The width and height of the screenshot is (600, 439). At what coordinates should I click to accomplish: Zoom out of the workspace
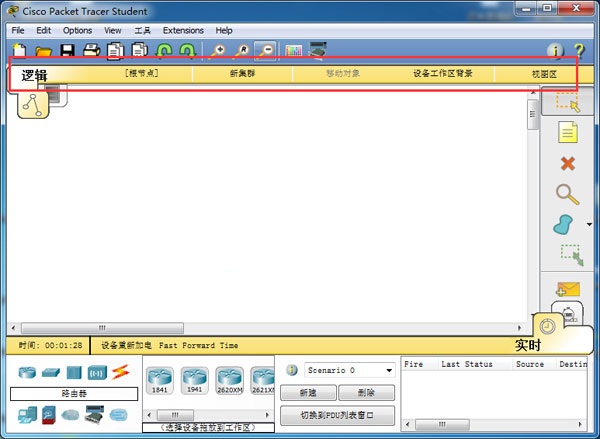[x=265, y=51]
